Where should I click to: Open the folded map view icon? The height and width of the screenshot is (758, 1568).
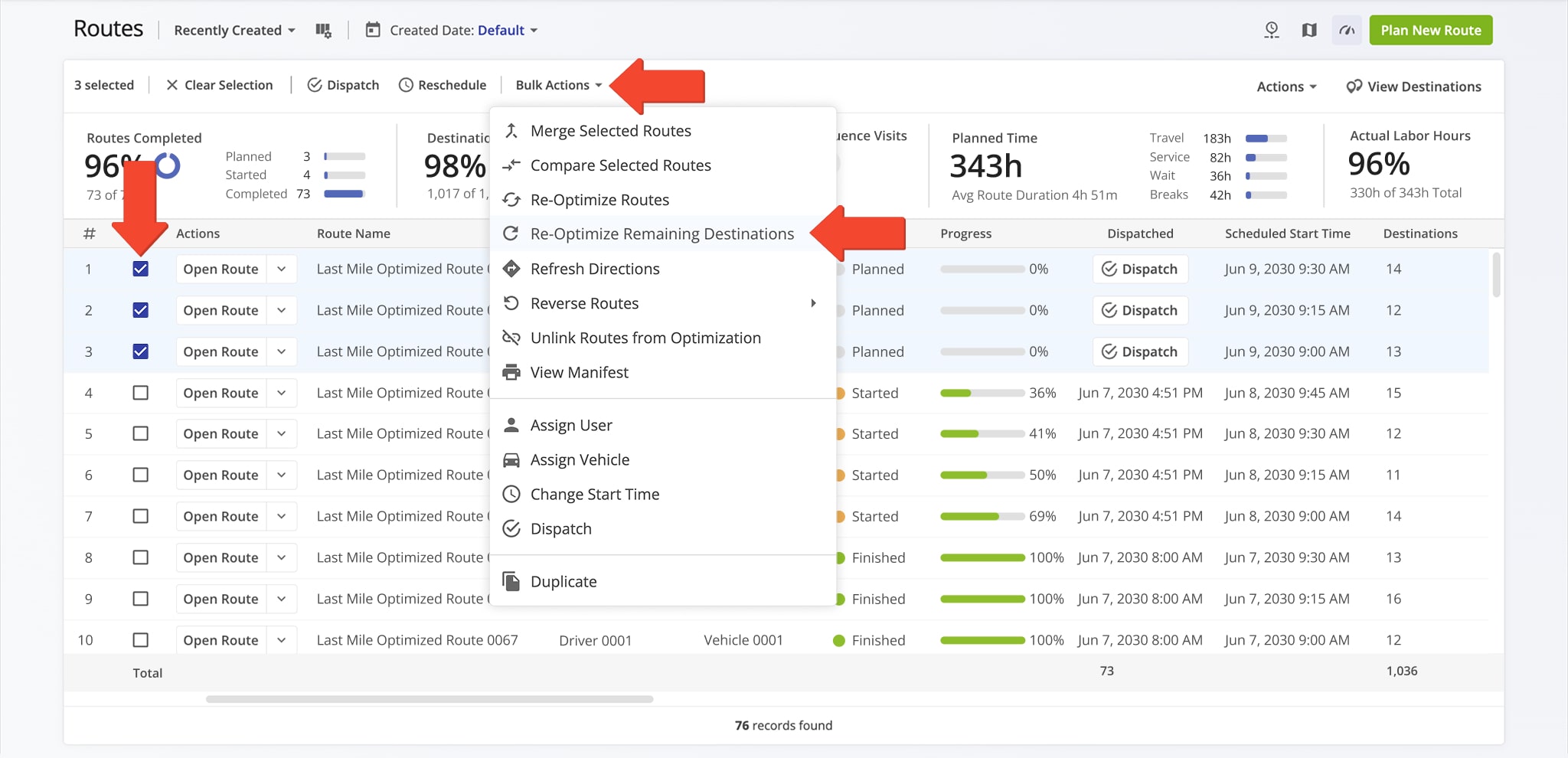pos(1309,30)
